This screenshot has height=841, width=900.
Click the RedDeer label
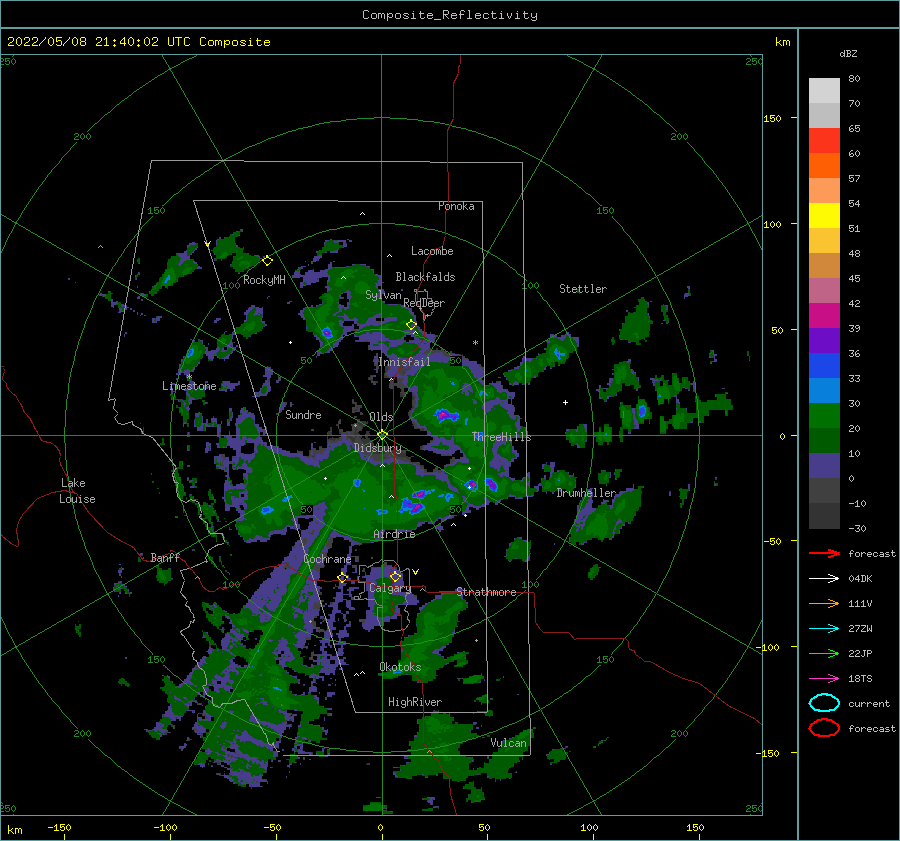[424, 303]
